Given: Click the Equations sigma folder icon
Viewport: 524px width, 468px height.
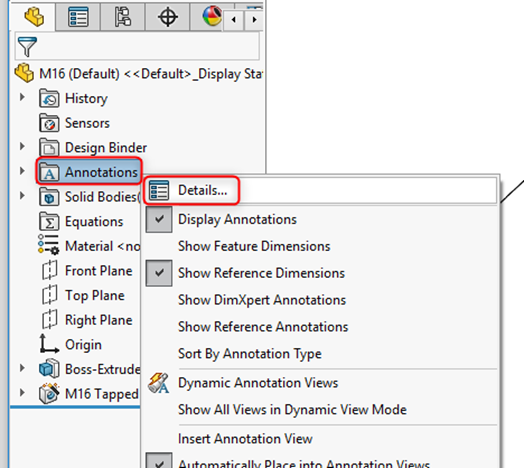Looking at the screenshot, I should (x=49, y=221).
